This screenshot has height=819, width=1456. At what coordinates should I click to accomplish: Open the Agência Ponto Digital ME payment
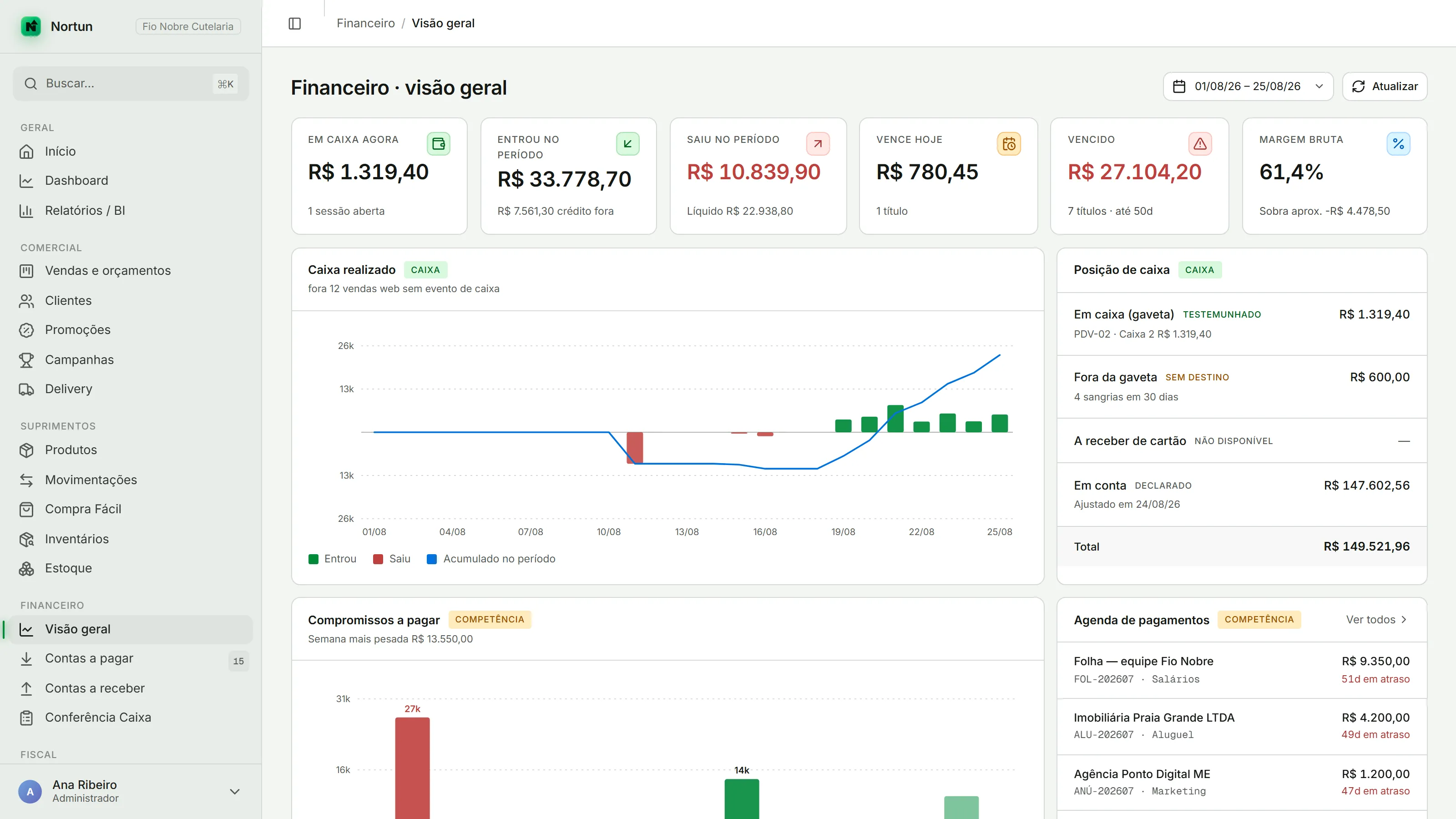(x=1241, y=783)
